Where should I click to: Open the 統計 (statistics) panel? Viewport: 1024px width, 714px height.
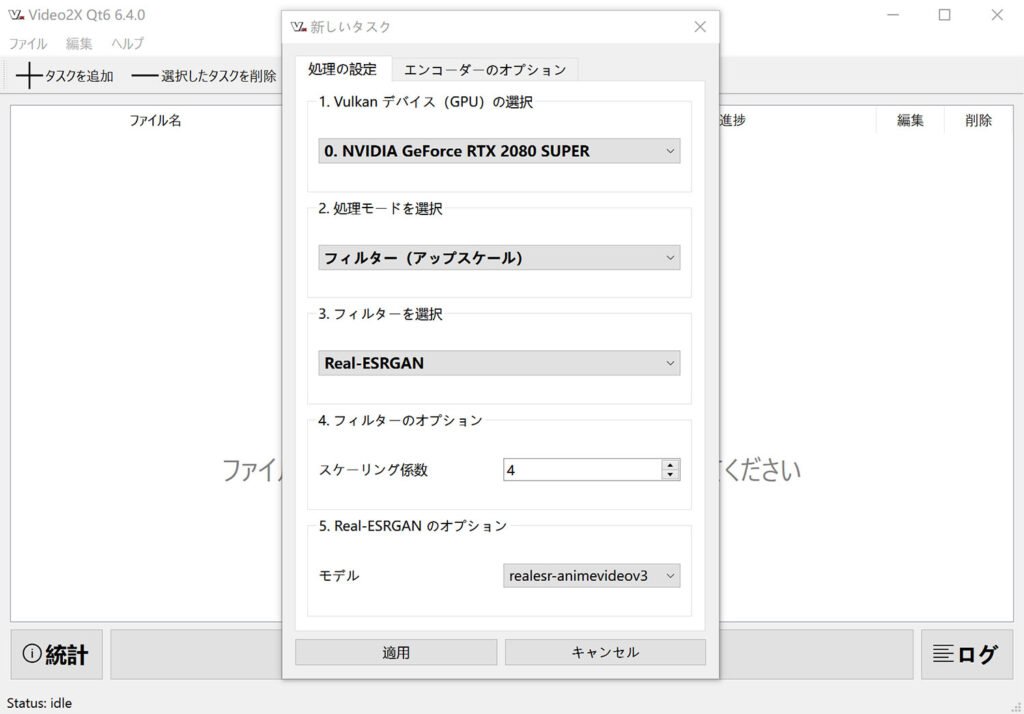click(x=55, y=654)
